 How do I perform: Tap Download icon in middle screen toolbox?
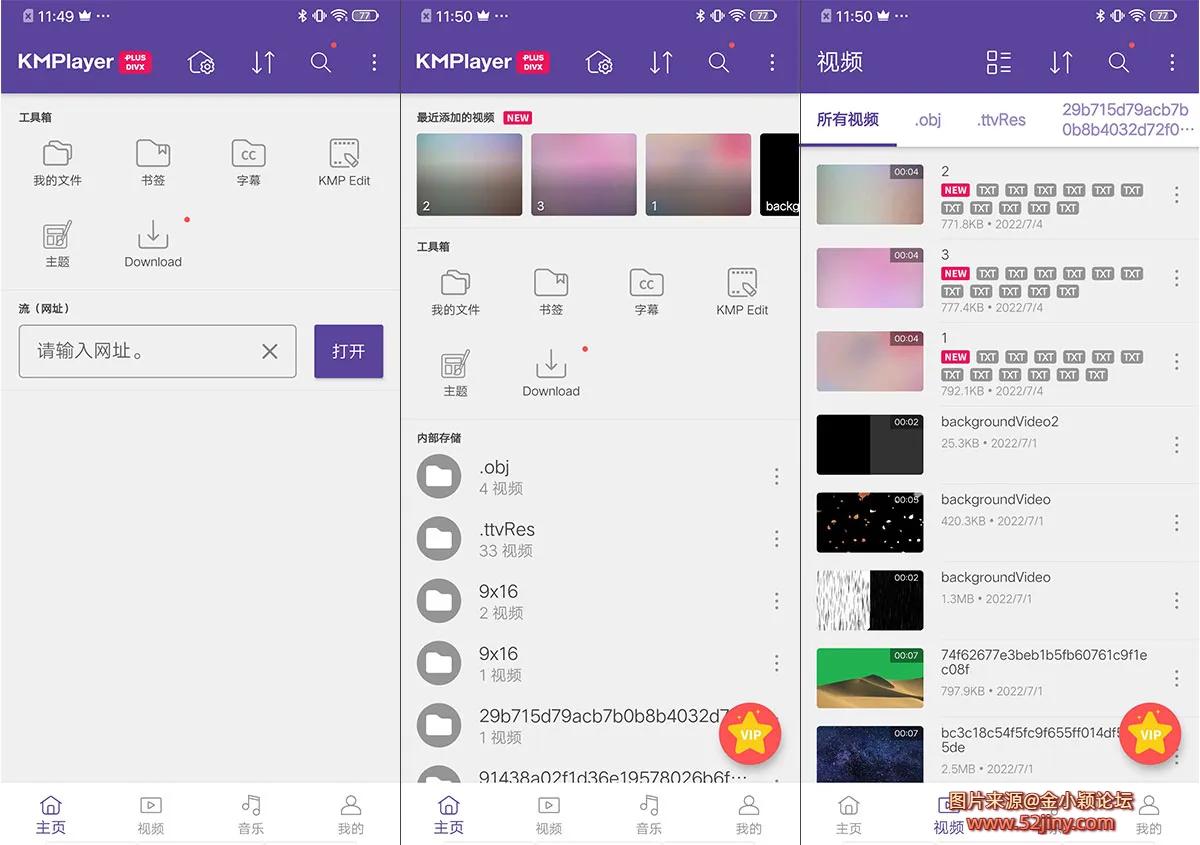click(551, 372)
